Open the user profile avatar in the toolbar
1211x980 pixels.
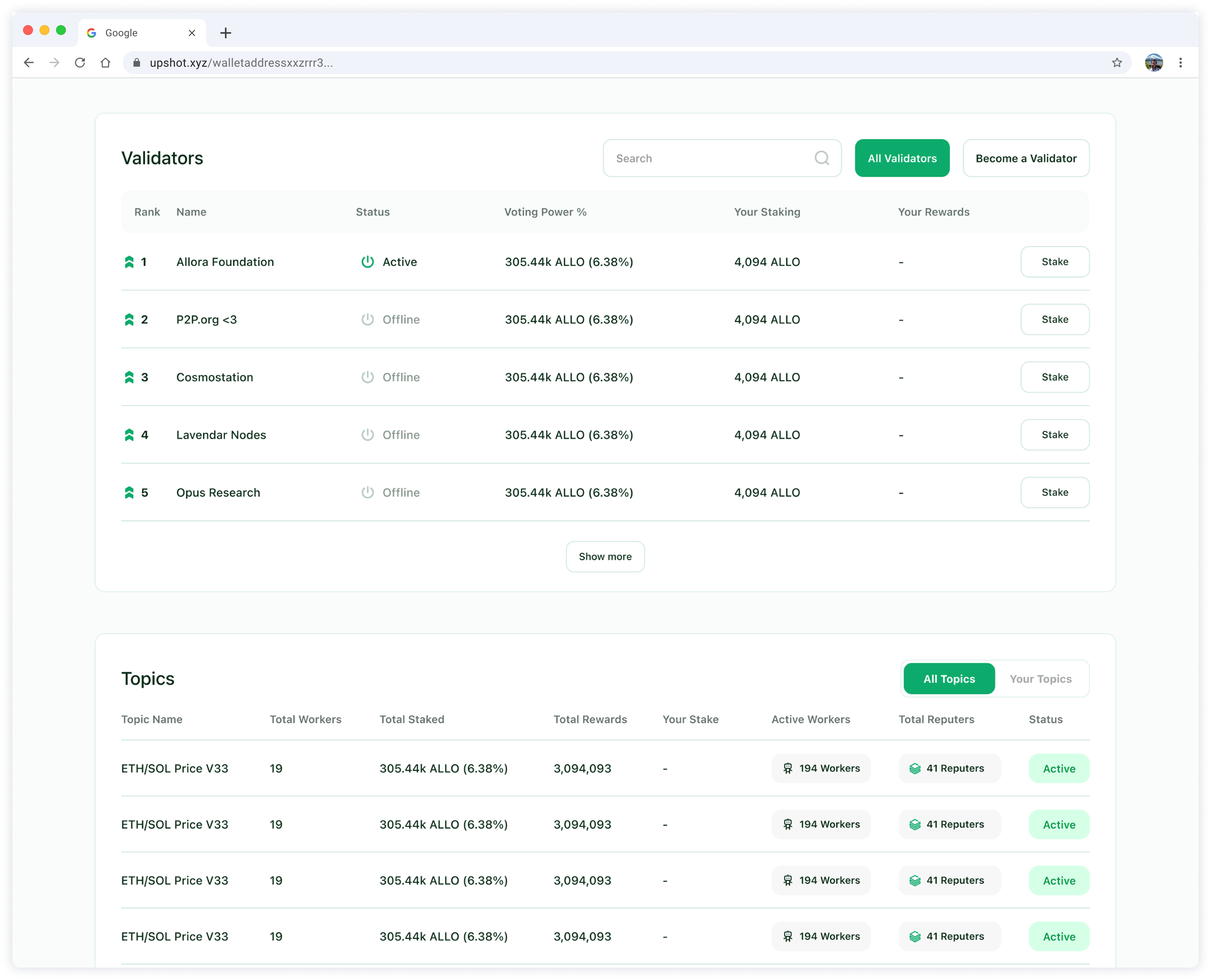coord(1153,63)
